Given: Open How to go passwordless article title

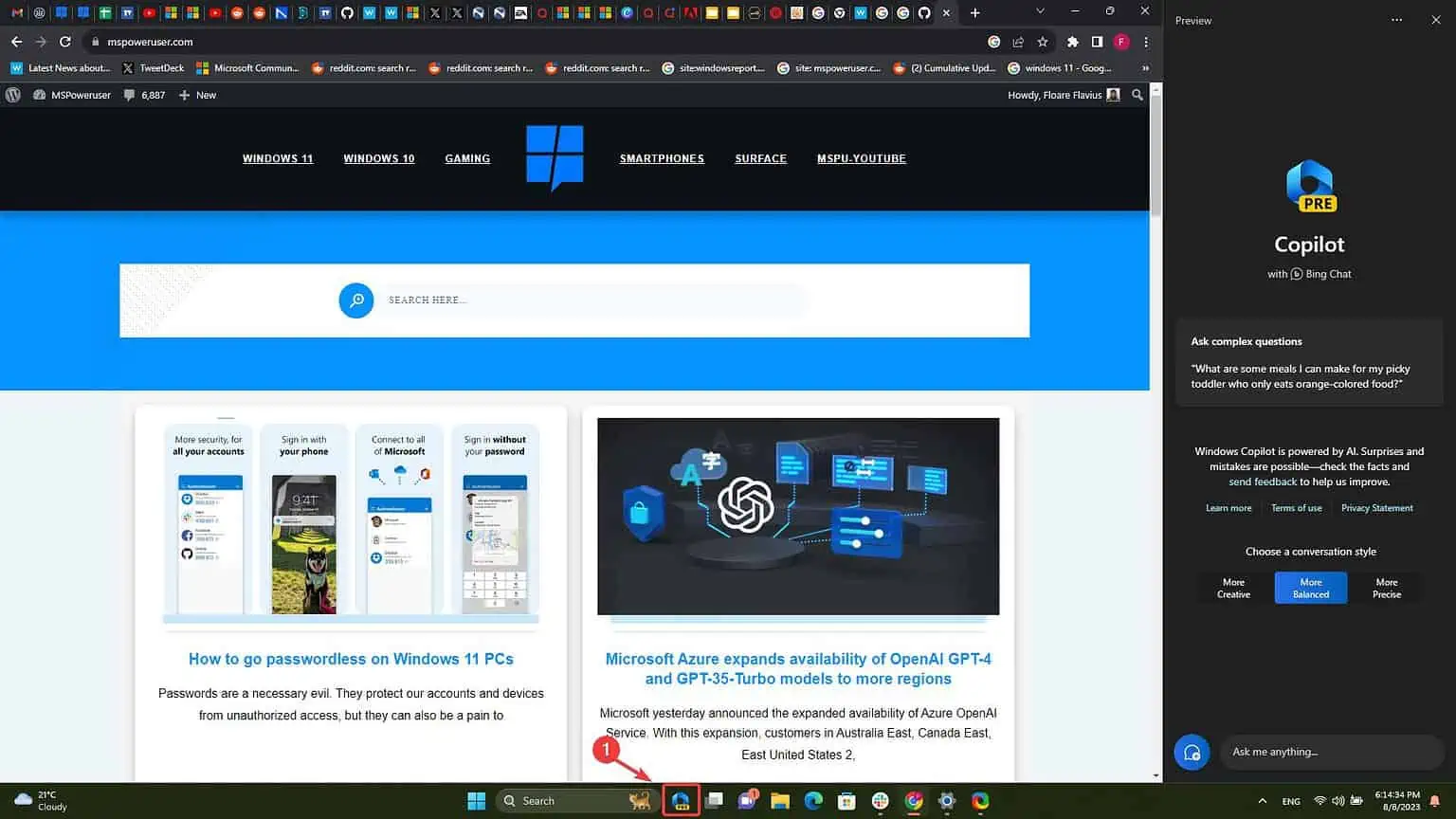Looking at the screenshot, I should [x=351, y=659].
